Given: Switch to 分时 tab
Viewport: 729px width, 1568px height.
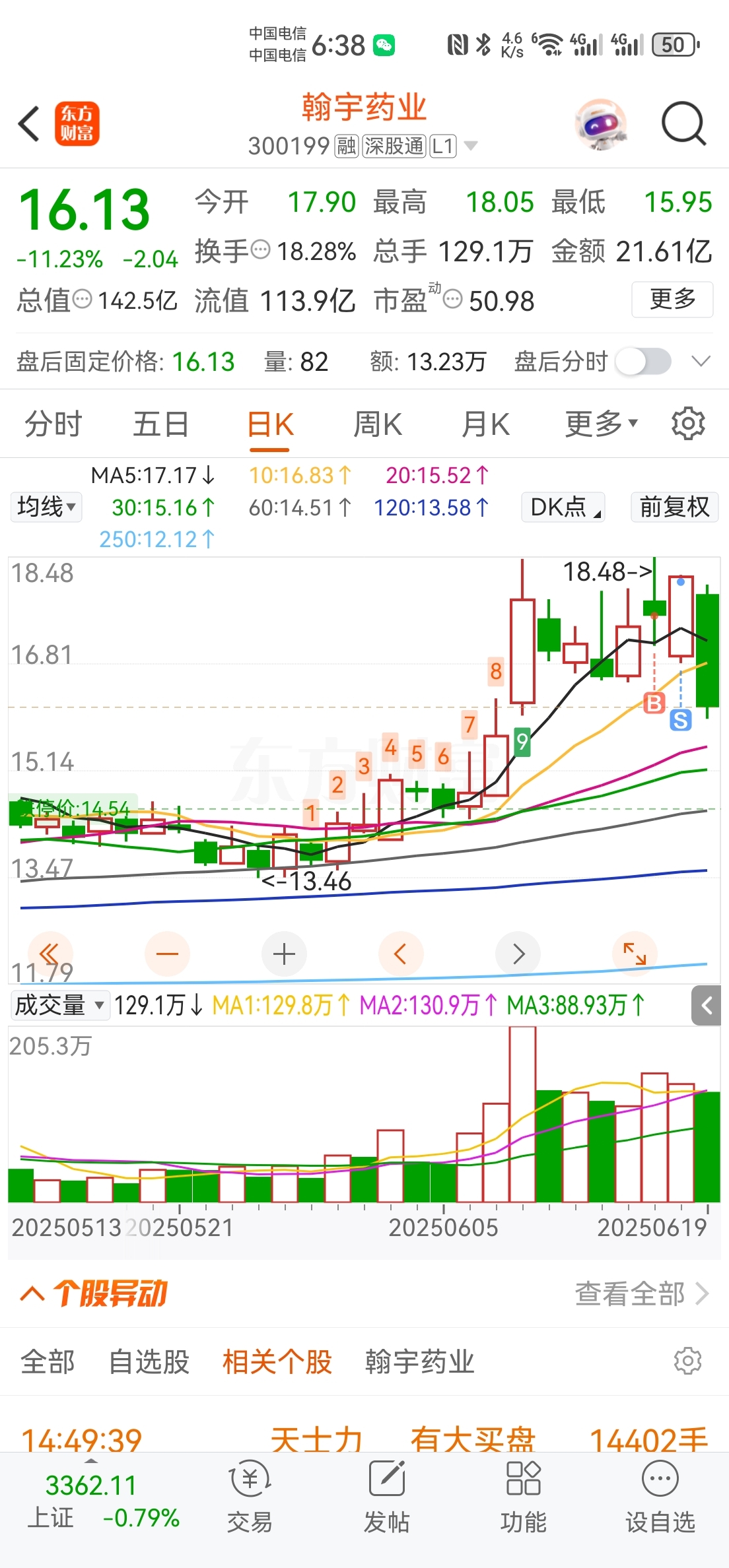Looking at the screenshot, I should [x=53, y=424].
